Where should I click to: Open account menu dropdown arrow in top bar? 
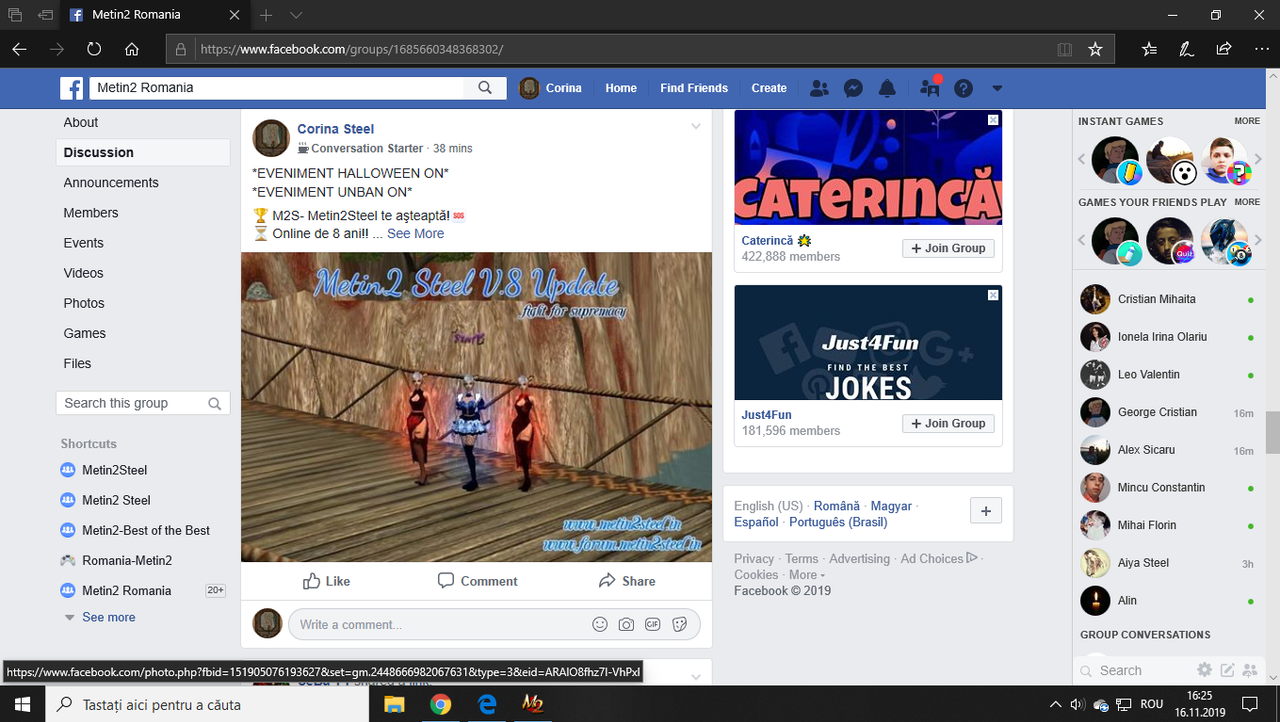[x=997, y=88]
